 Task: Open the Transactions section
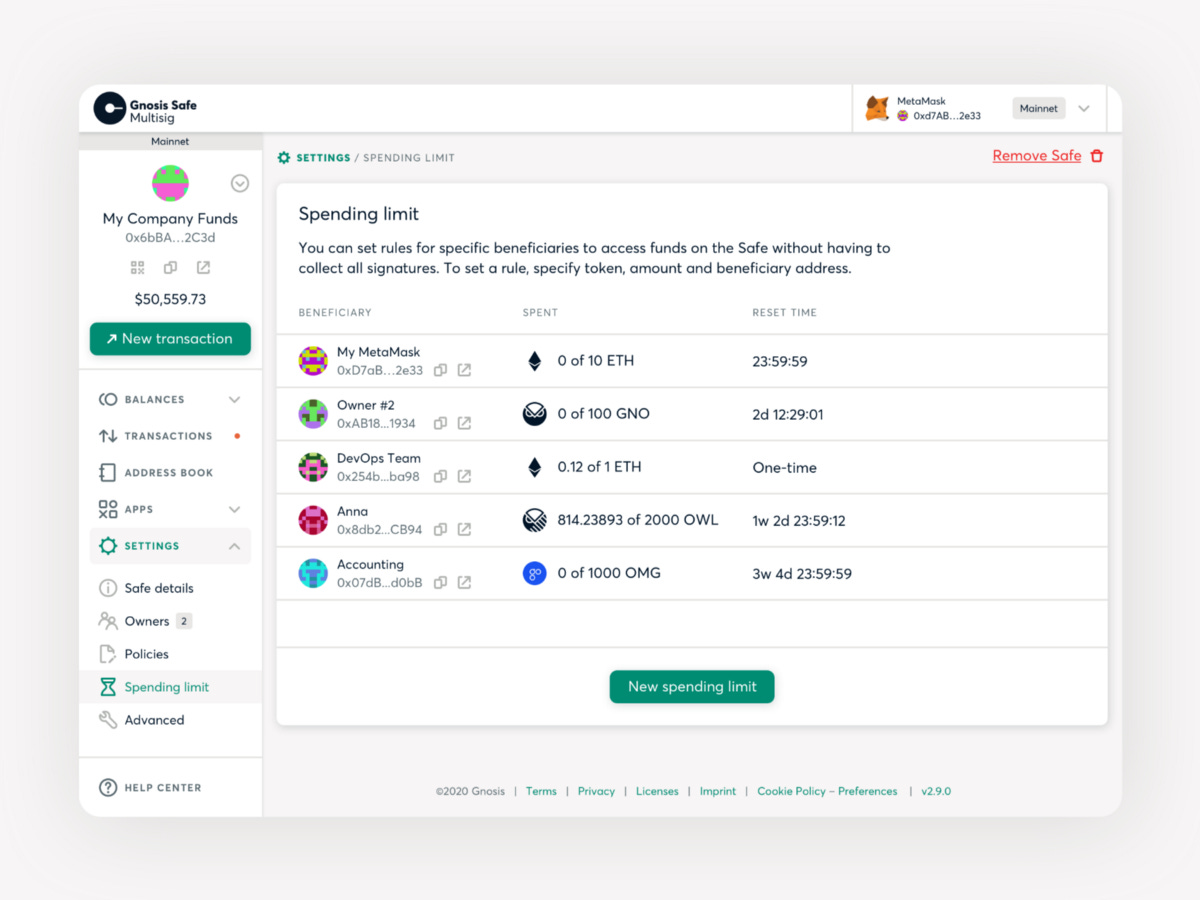(x=170, y=436)
